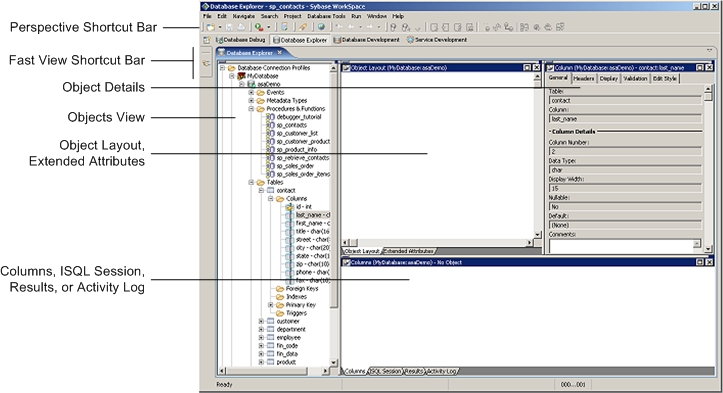Open the ISQL Session tab
Image resolution: width=723 pixels, height=393 pixels.
point(385,371)
